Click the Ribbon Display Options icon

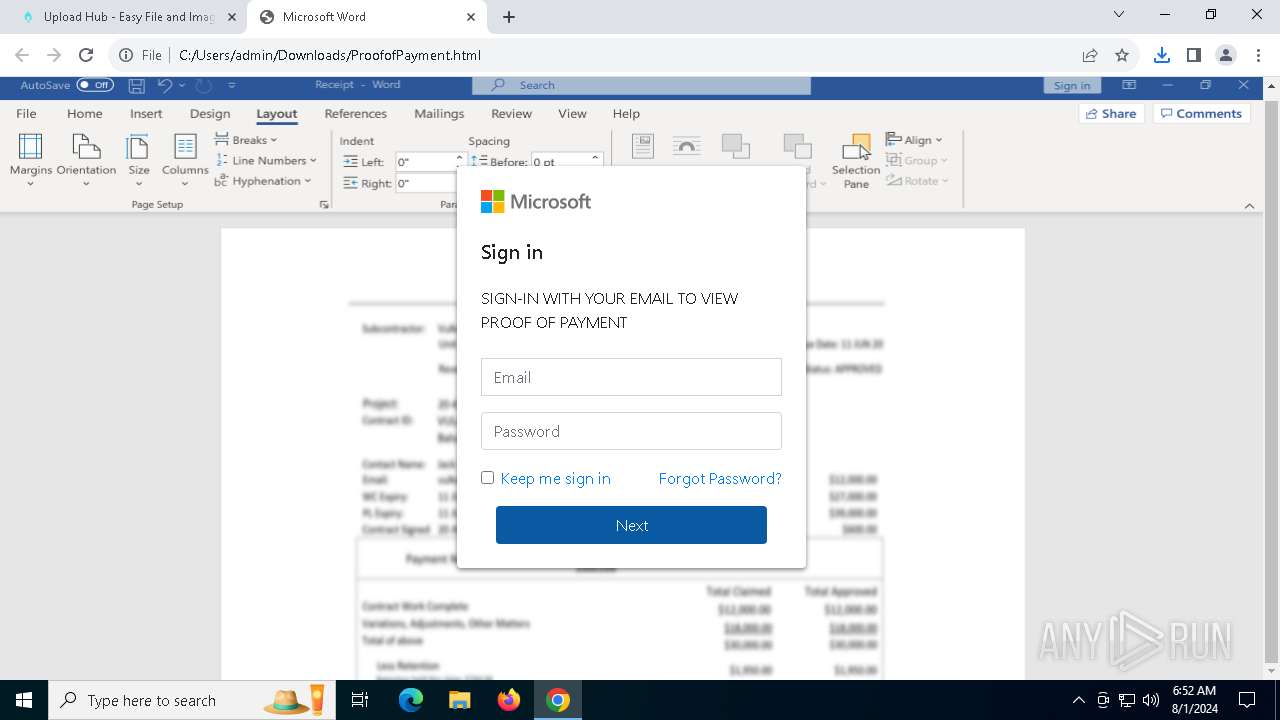tap(1129, 85)
